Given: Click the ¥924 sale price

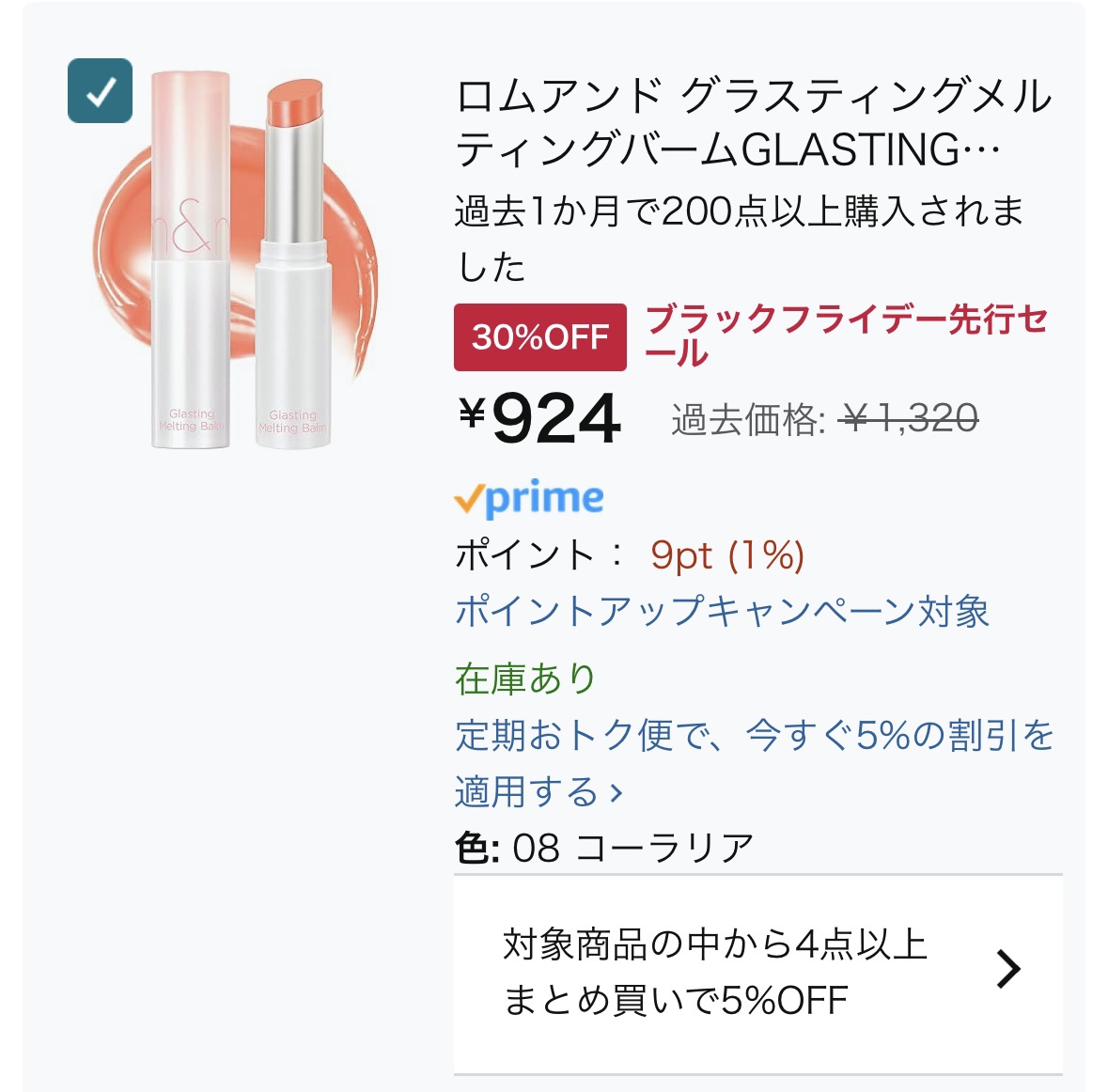Looking at the screenshot, I should pyautogui.click(x=540, y=418).
